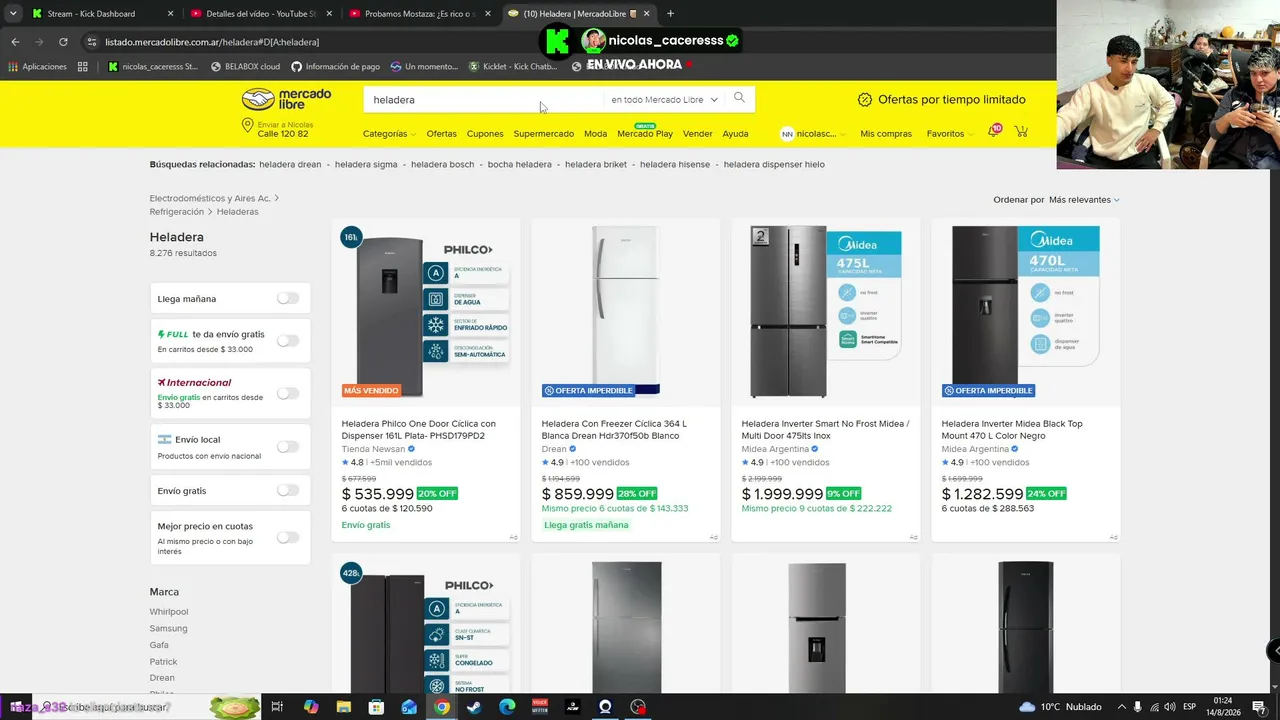This screenshot has height=720, width=1280.
Task: Toggle the Envío gratis filter
Action: (x=288, y=490)
